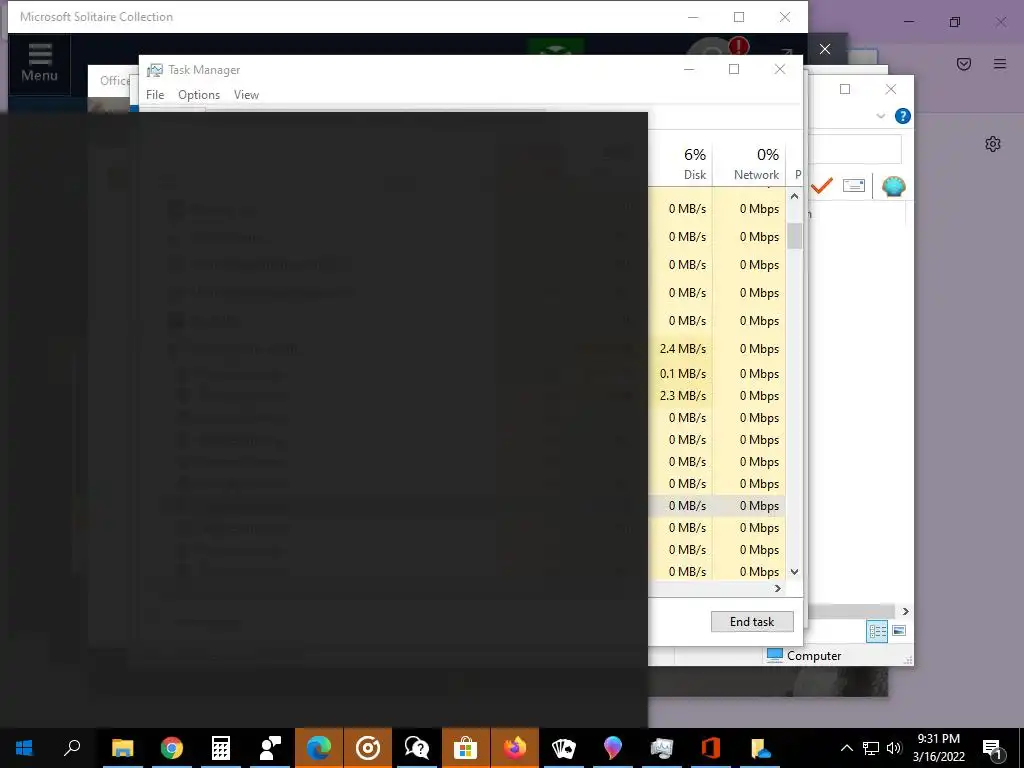The height and width of the screenshot is (768, 1024).
Task: Click the End task button
Action: coord(752,622)
